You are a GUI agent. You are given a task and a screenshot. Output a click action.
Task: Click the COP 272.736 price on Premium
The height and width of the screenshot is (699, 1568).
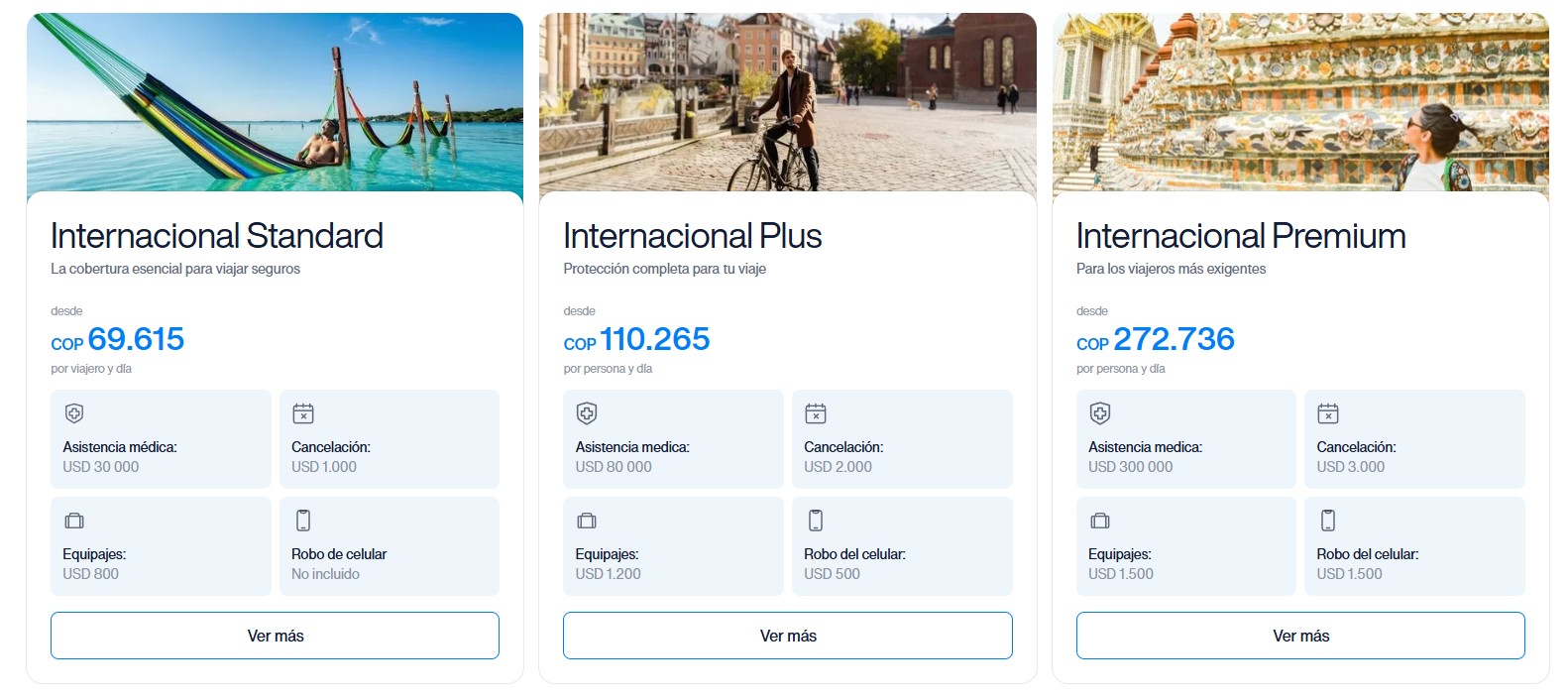pyautogui.click(x=1155, y=340)
